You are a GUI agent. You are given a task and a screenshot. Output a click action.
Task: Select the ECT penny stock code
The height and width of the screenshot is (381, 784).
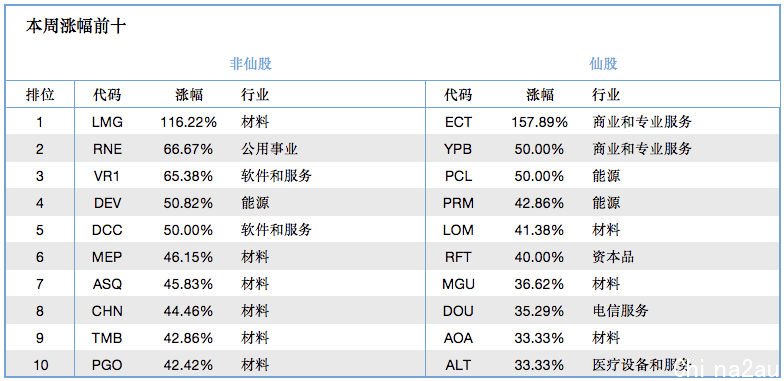tap(458, 122)
